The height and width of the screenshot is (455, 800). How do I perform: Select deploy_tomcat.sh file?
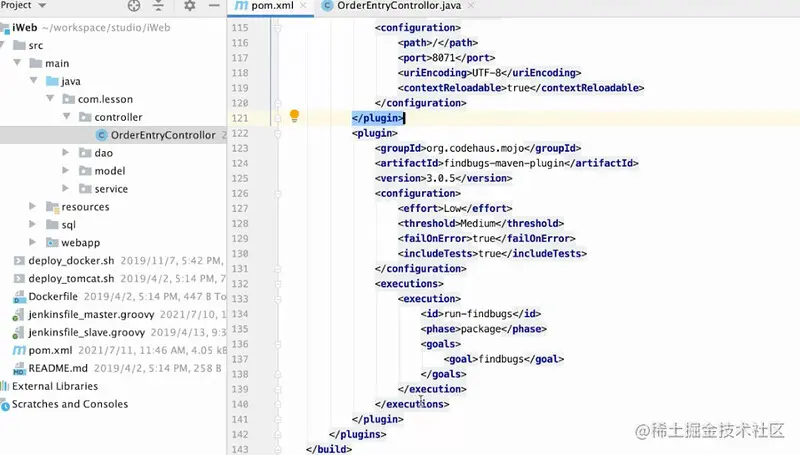click(71, 279)
